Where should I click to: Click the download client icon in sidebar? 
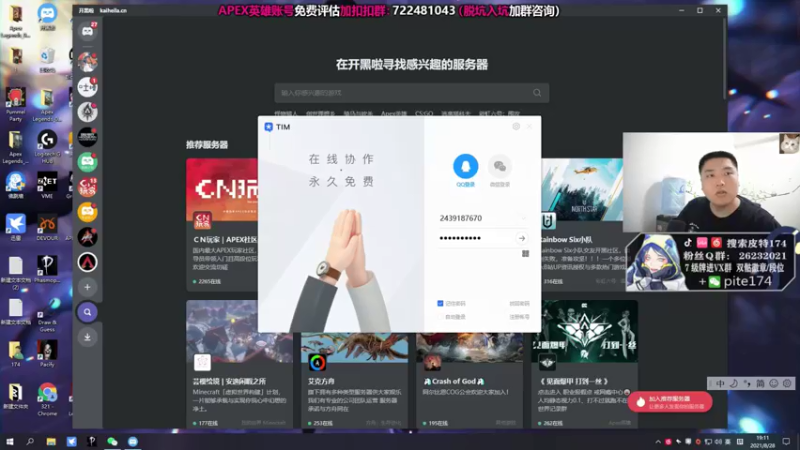[x=88, y=337]
